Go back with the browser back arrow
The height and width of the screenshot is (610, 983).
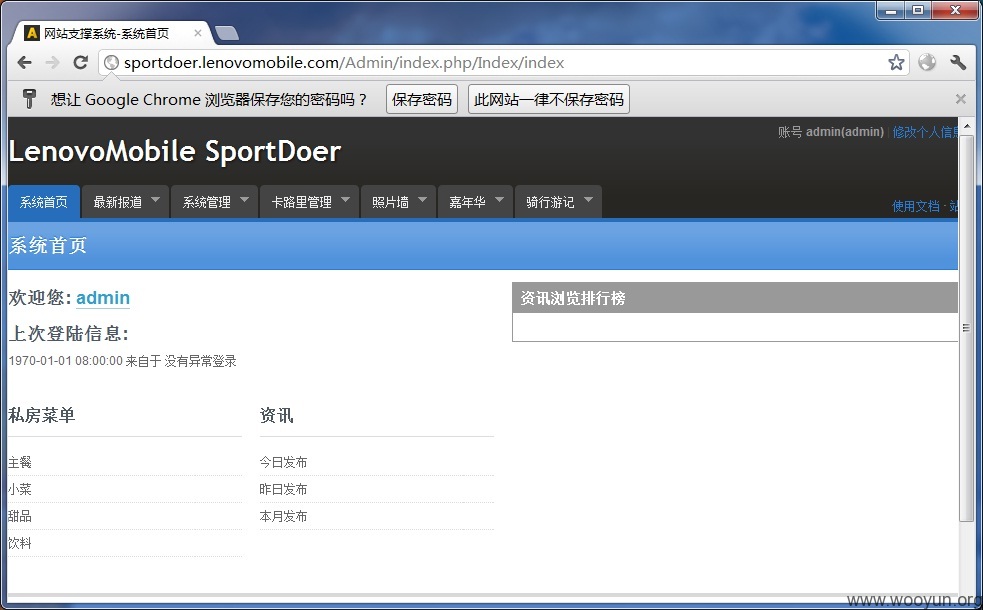[24, 62]
